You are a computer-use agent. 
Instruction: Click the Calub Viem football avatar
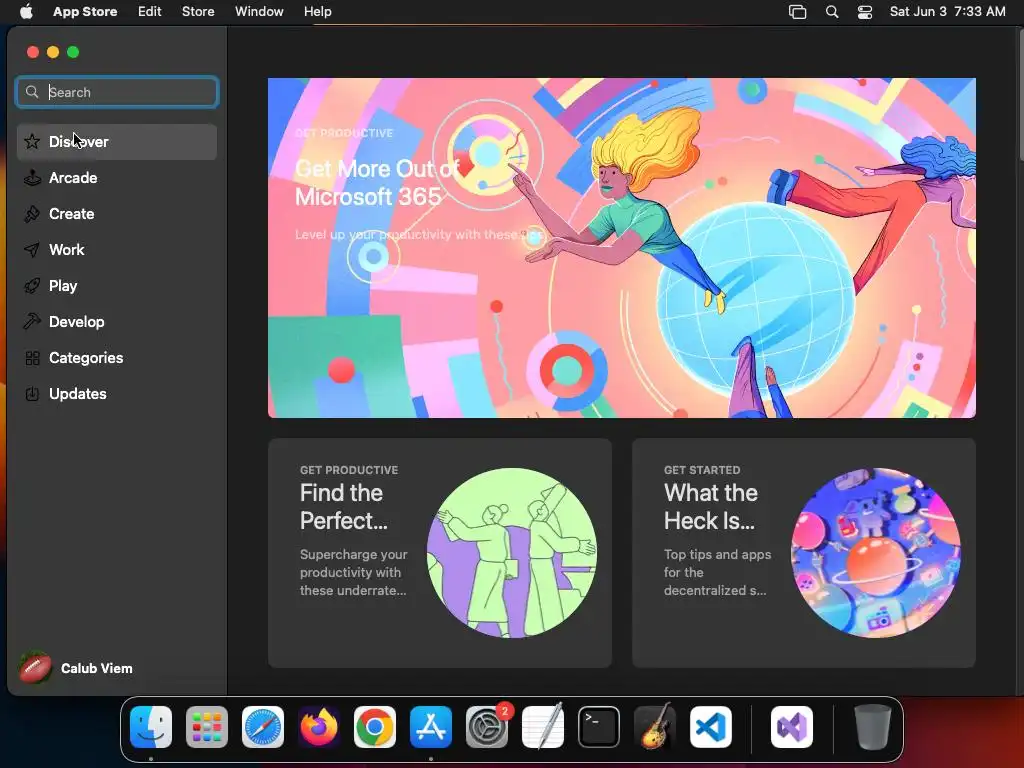[35, 668]
